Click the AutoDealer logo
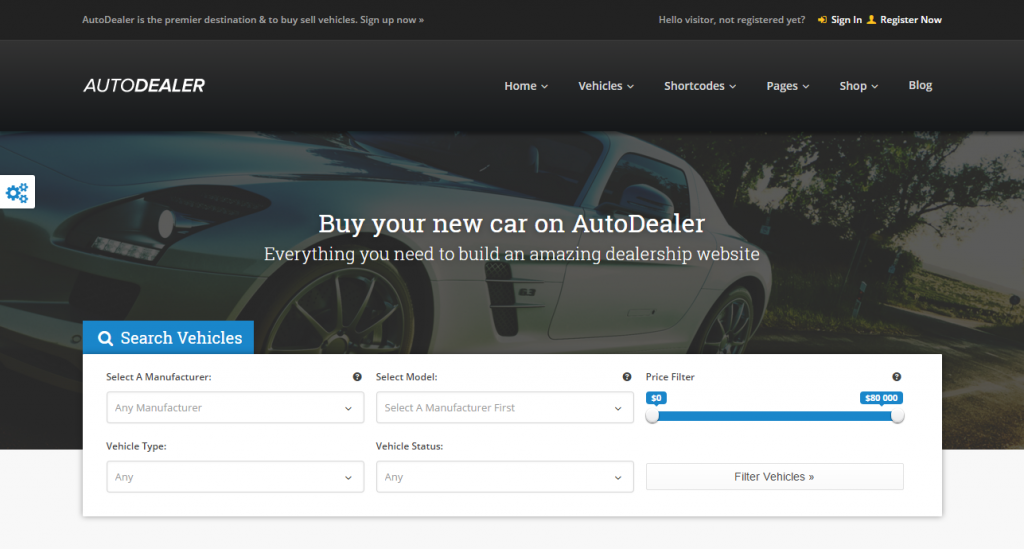Image resolution: width=1024 pixels, height=549 pixels. (144, 86)
